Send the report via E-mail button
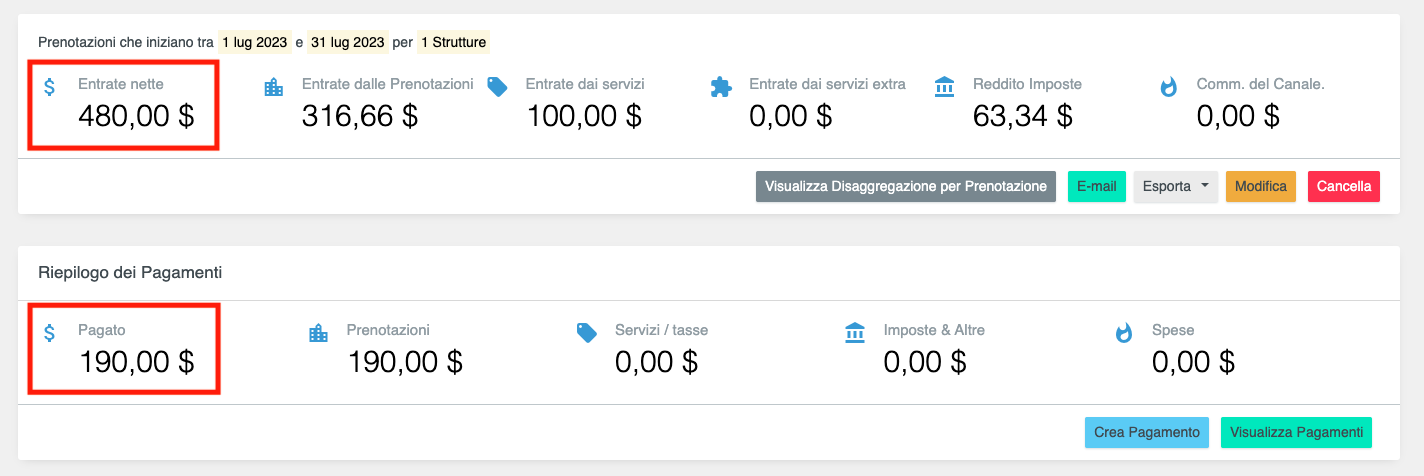 click(1097, 187)
